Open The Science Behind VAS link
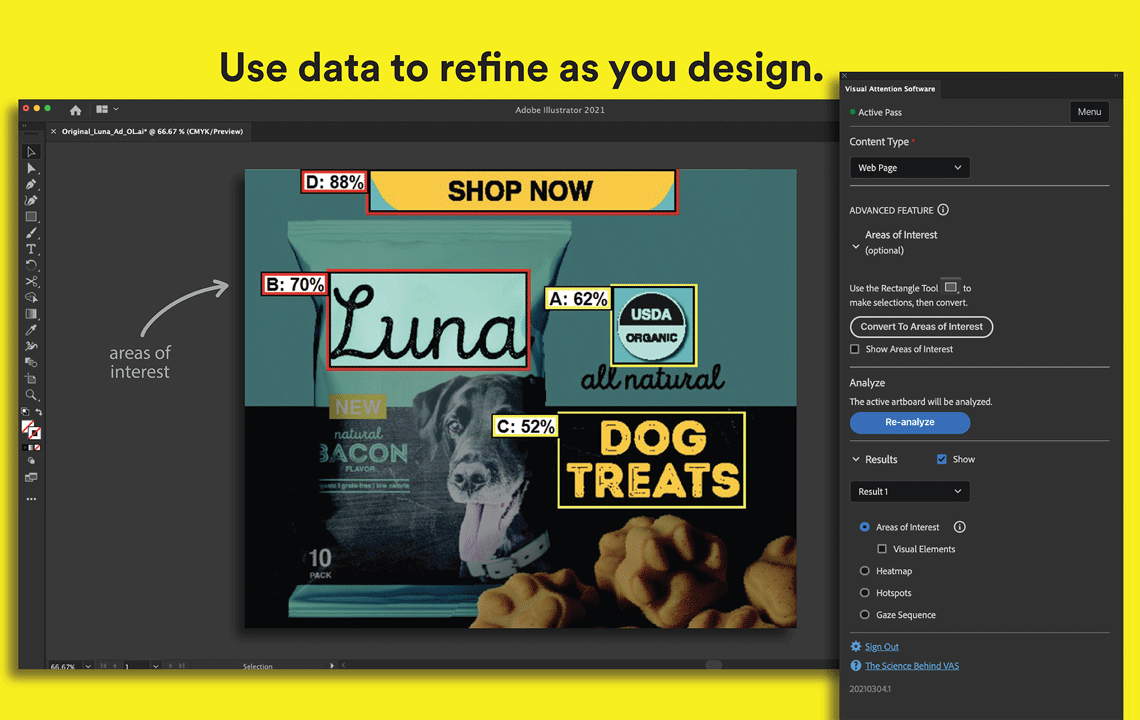 click(911, 666)
